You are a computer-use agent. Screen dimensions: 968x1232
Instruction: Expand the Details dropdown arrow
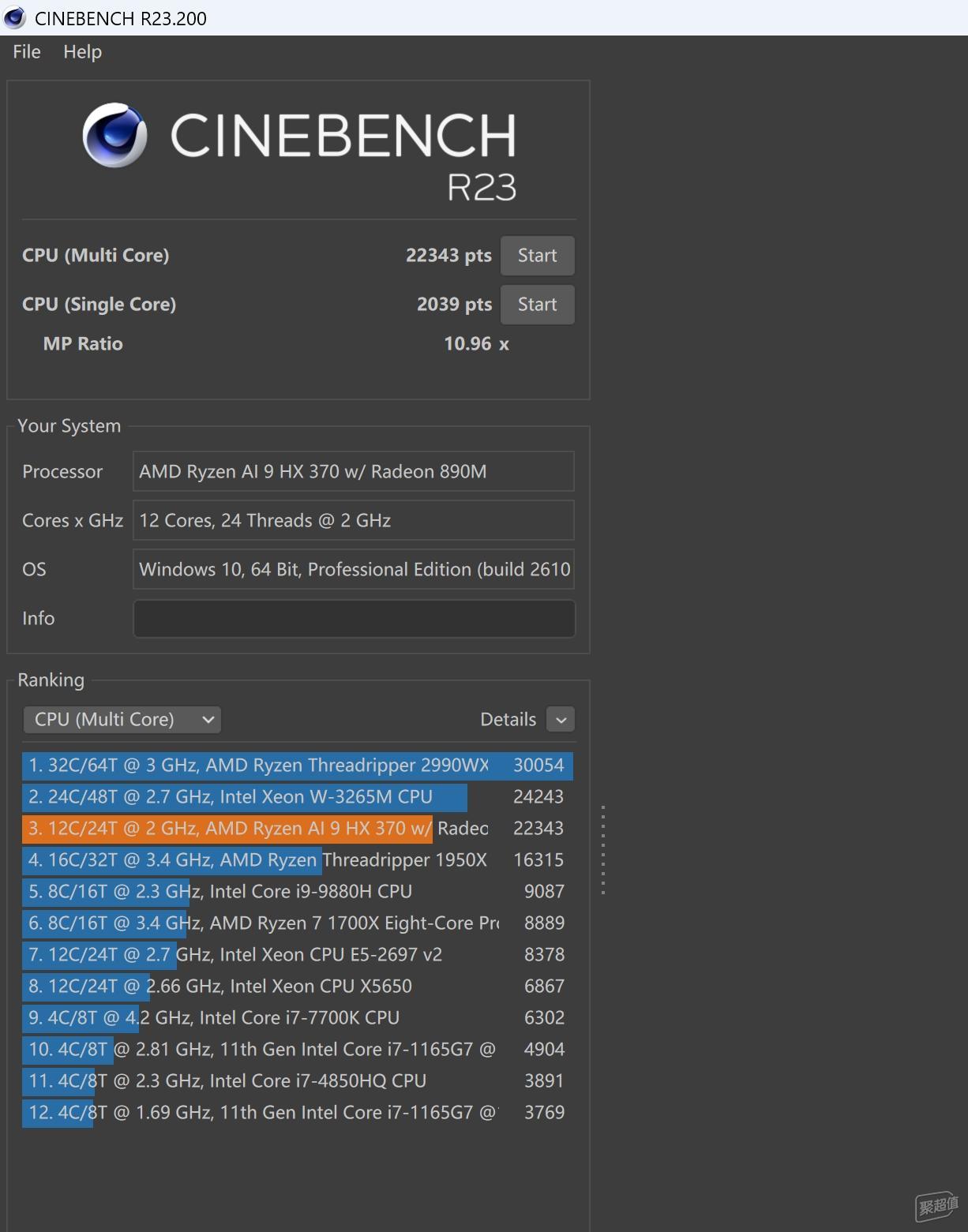(561, 720)
